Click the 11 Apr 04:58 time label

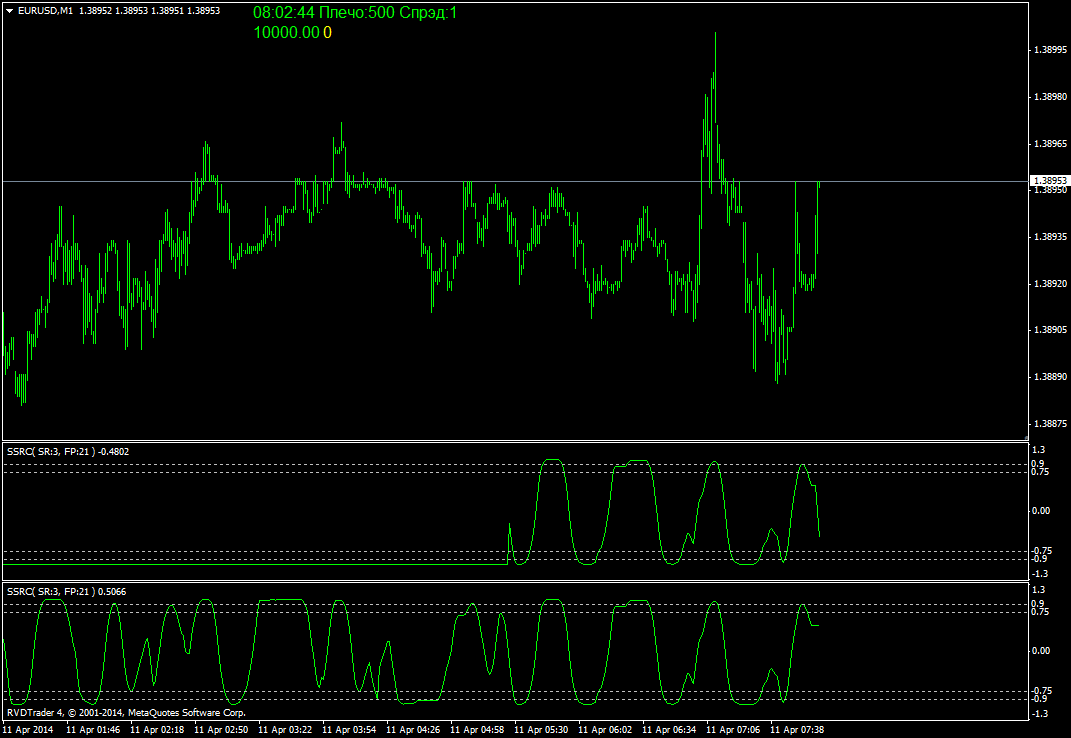[x=477, y=730]
